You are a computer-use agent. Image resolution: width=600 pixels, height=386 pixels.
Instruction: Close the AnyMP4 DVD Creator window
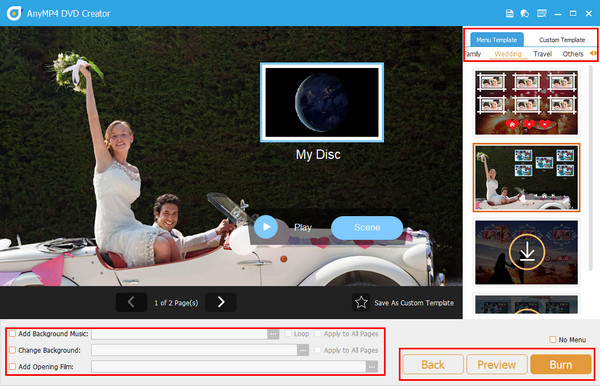(x=589, y=13)
